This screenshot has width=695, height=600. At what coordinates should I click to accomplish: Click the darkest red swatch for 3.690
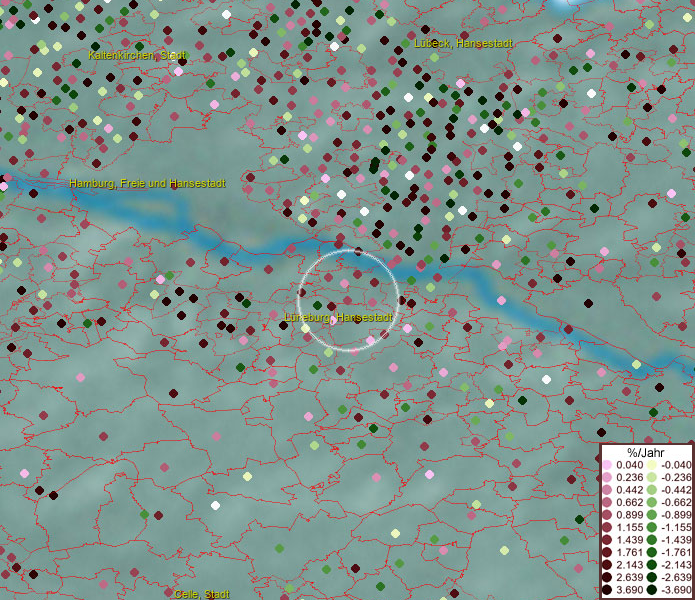[607, 590]
